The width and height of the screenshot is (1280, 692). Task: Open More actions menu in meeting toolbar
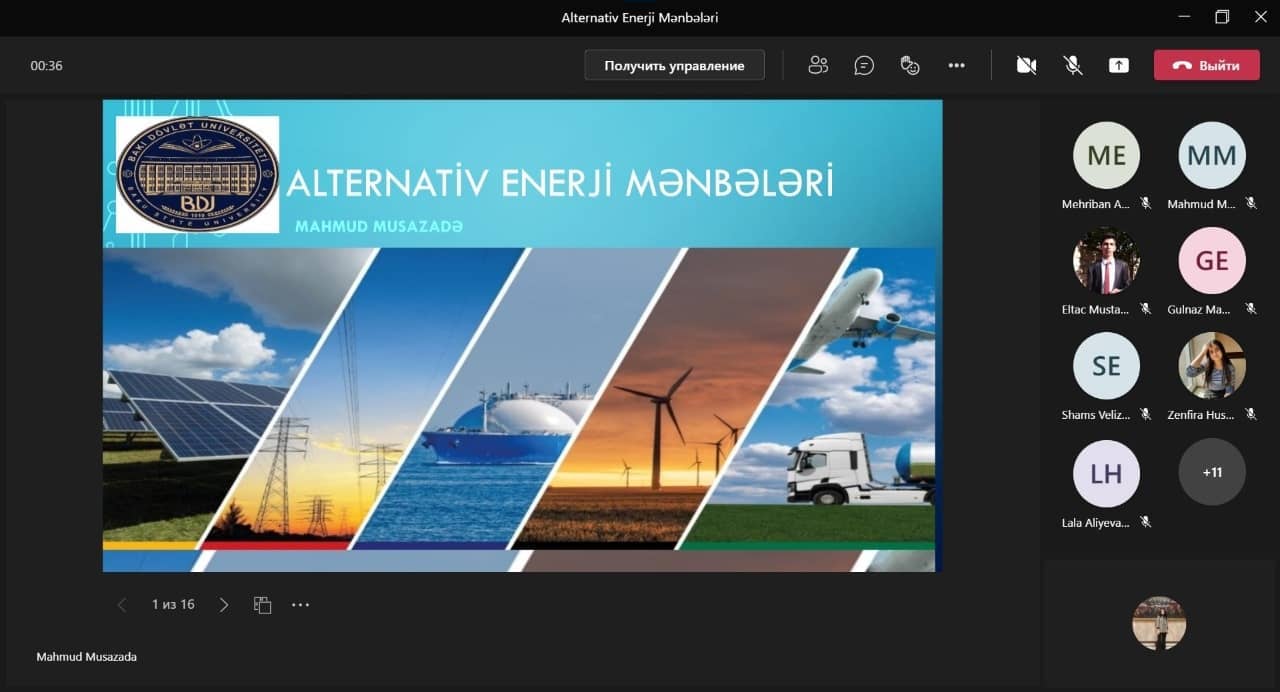click(x=956, y=65)
